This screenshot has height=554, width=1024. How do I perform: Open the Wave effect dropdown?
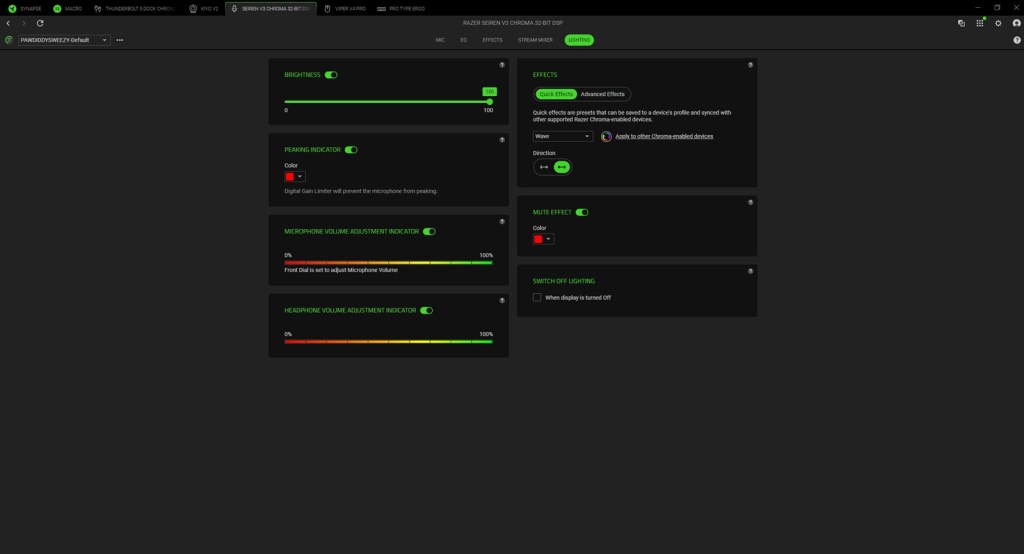pyautogui.click(x=562, y=136)
